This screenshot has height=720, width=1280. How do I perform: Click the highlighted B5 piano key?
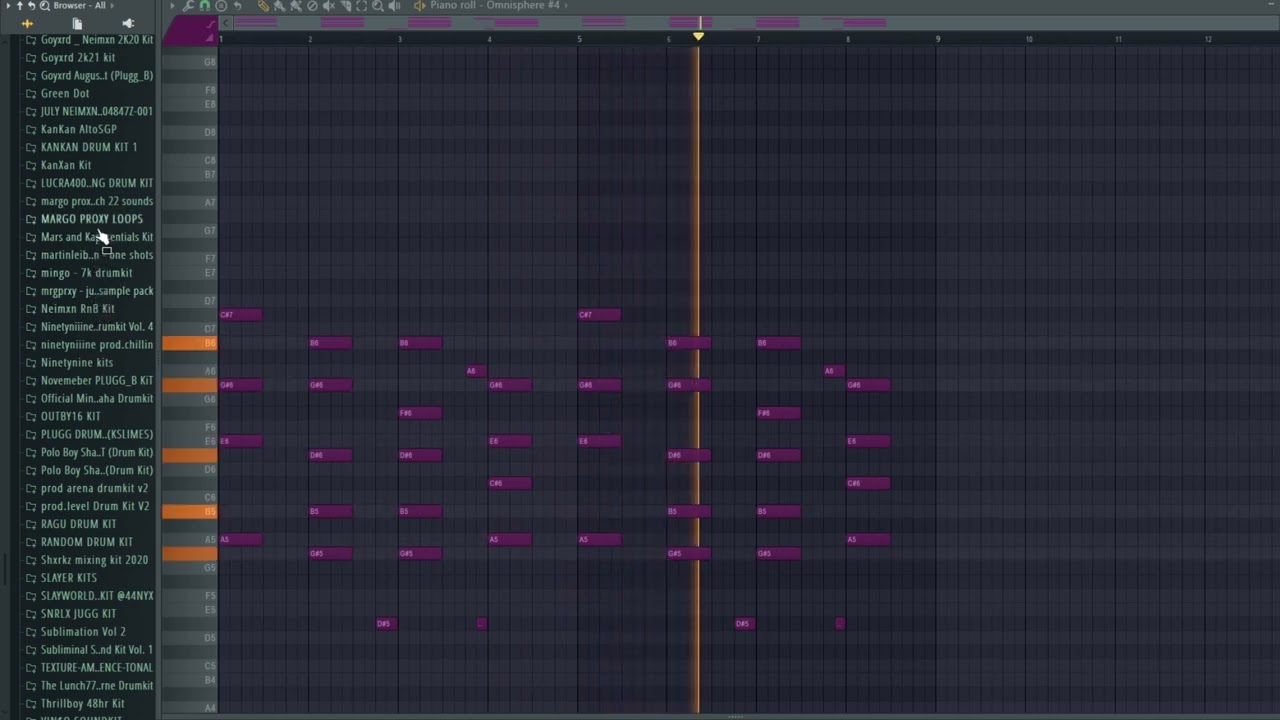(189, 511)
